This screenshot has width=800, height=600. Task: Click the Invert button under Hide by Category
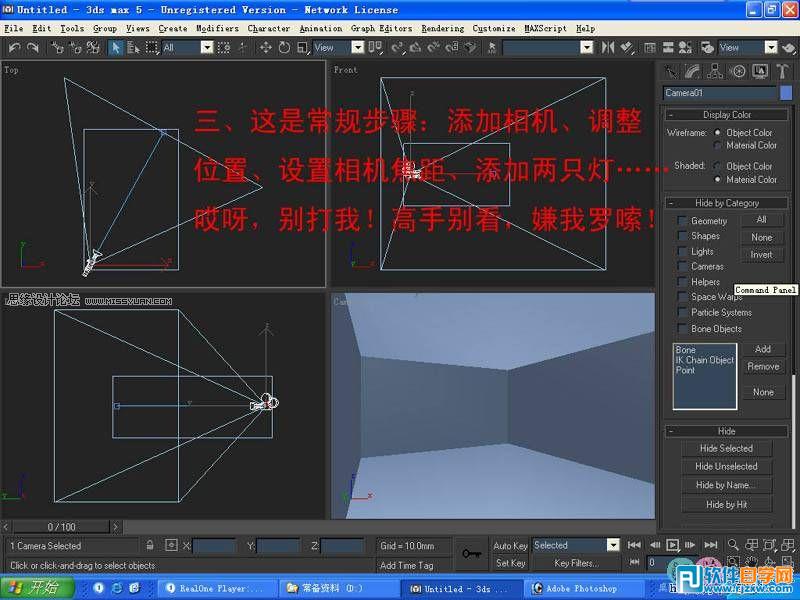pos(760,254)
